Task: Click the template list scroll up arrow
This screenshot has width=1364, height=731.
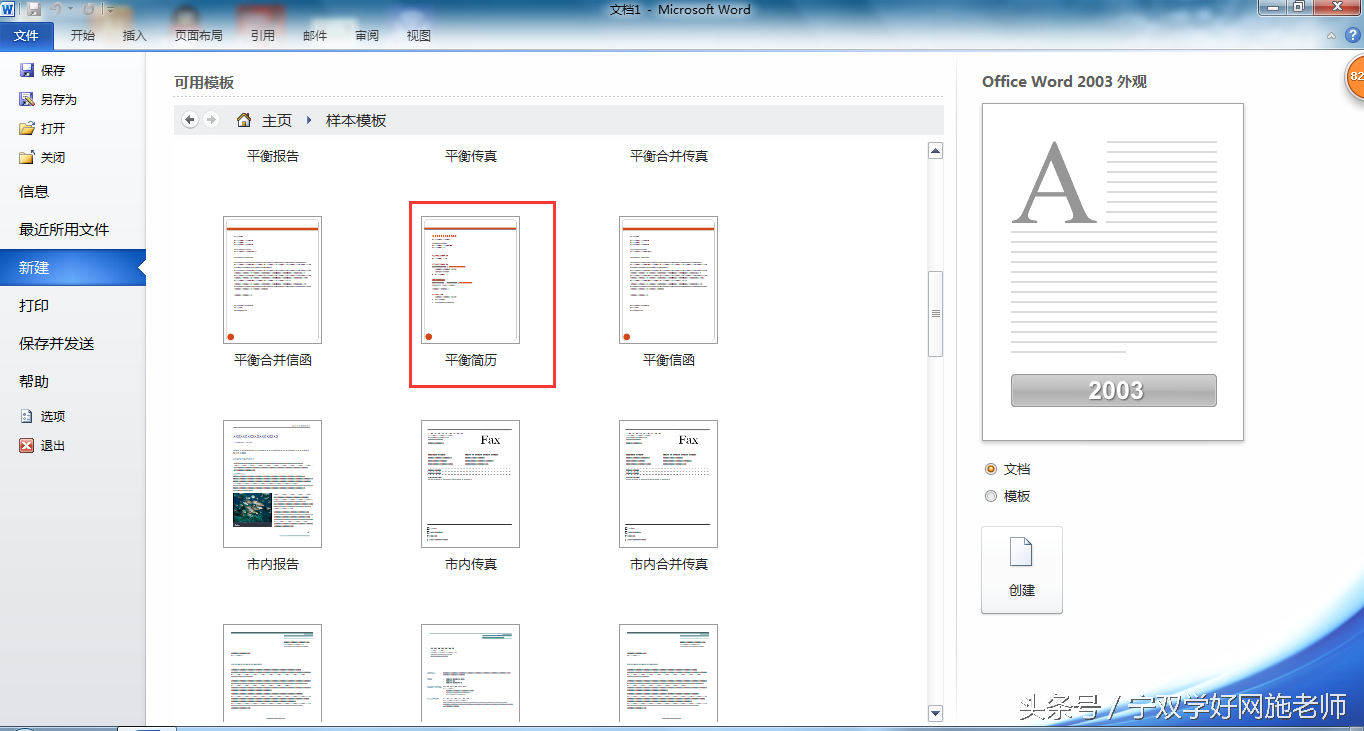Action: 935,151
